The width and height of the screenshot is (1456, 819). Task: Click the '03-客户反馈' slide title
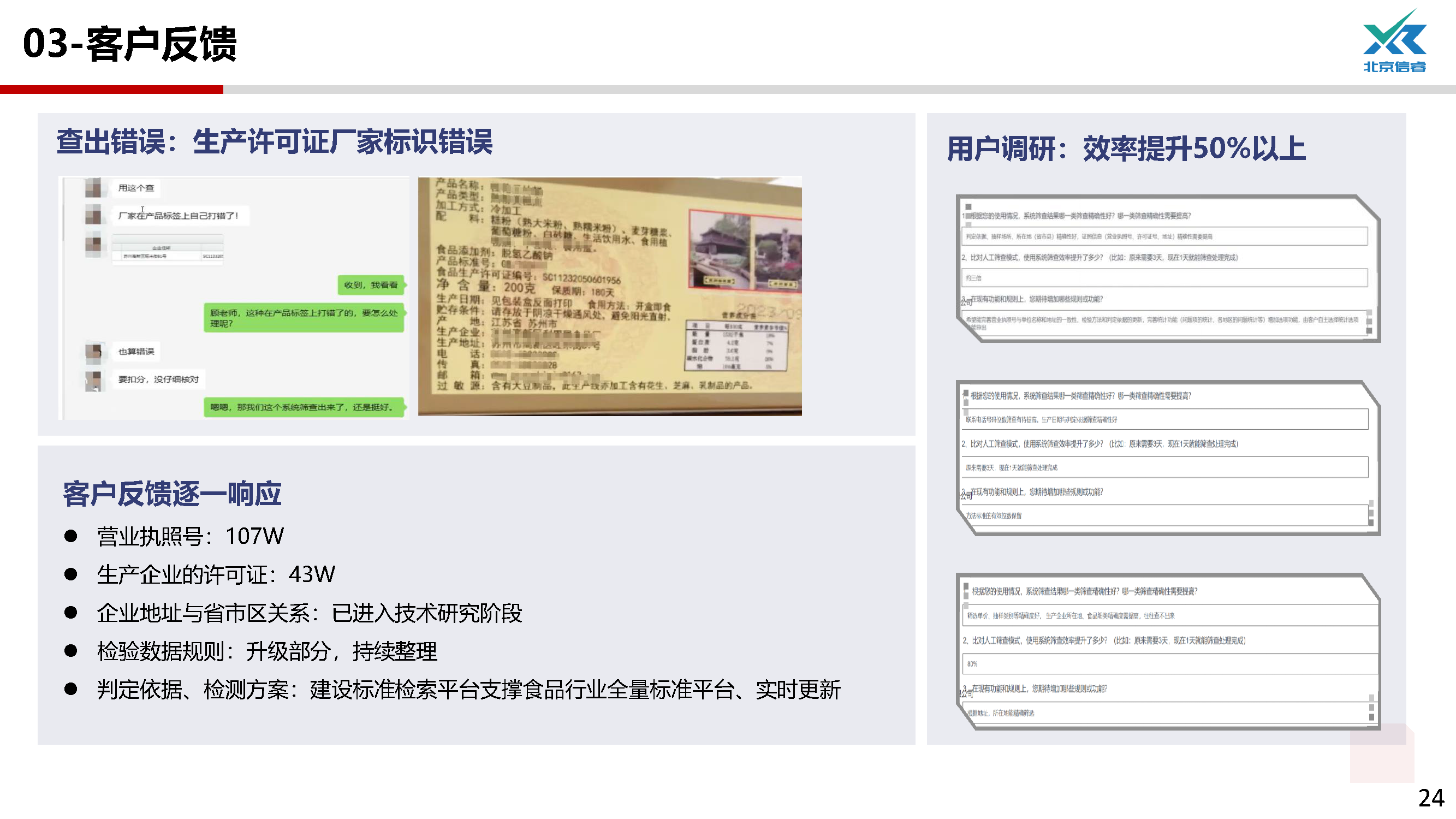pyautogui.click(x=130, y=44)
